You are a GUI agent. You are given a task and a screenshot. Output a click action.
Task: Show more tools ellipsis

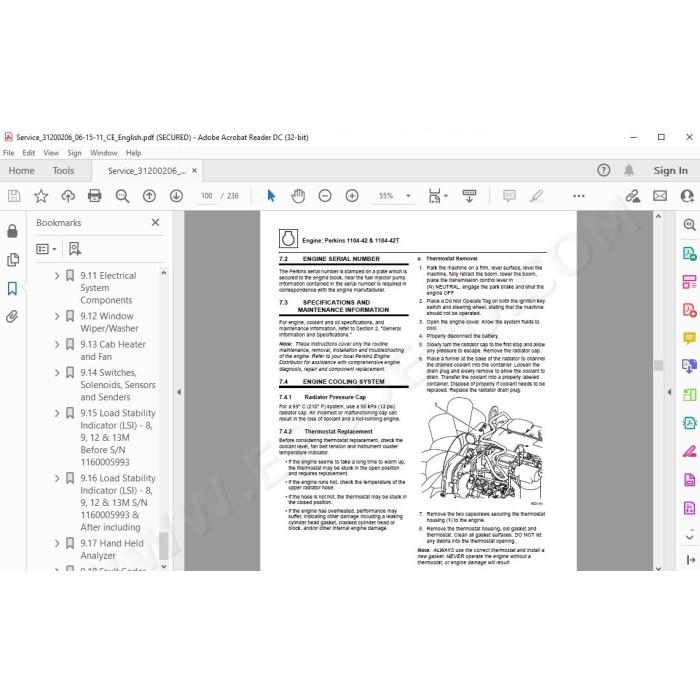[579, 196]
